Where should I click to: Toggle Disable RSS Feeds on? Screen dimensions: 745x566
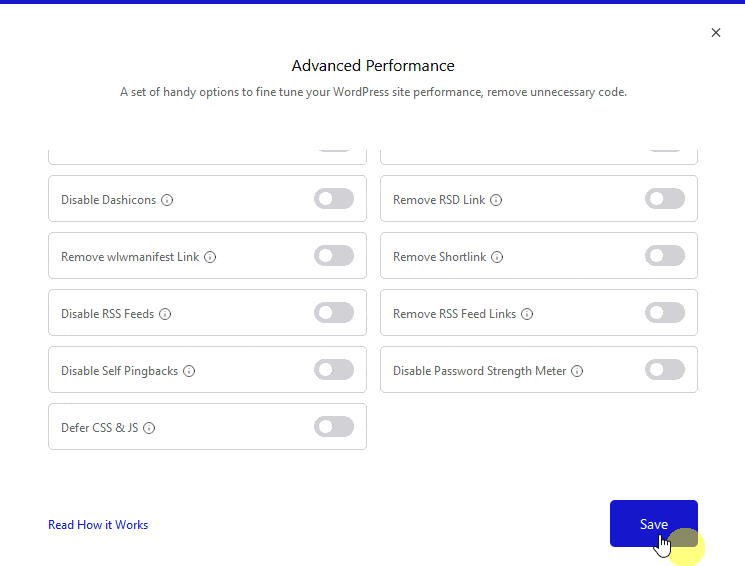(x=334, y=313)
